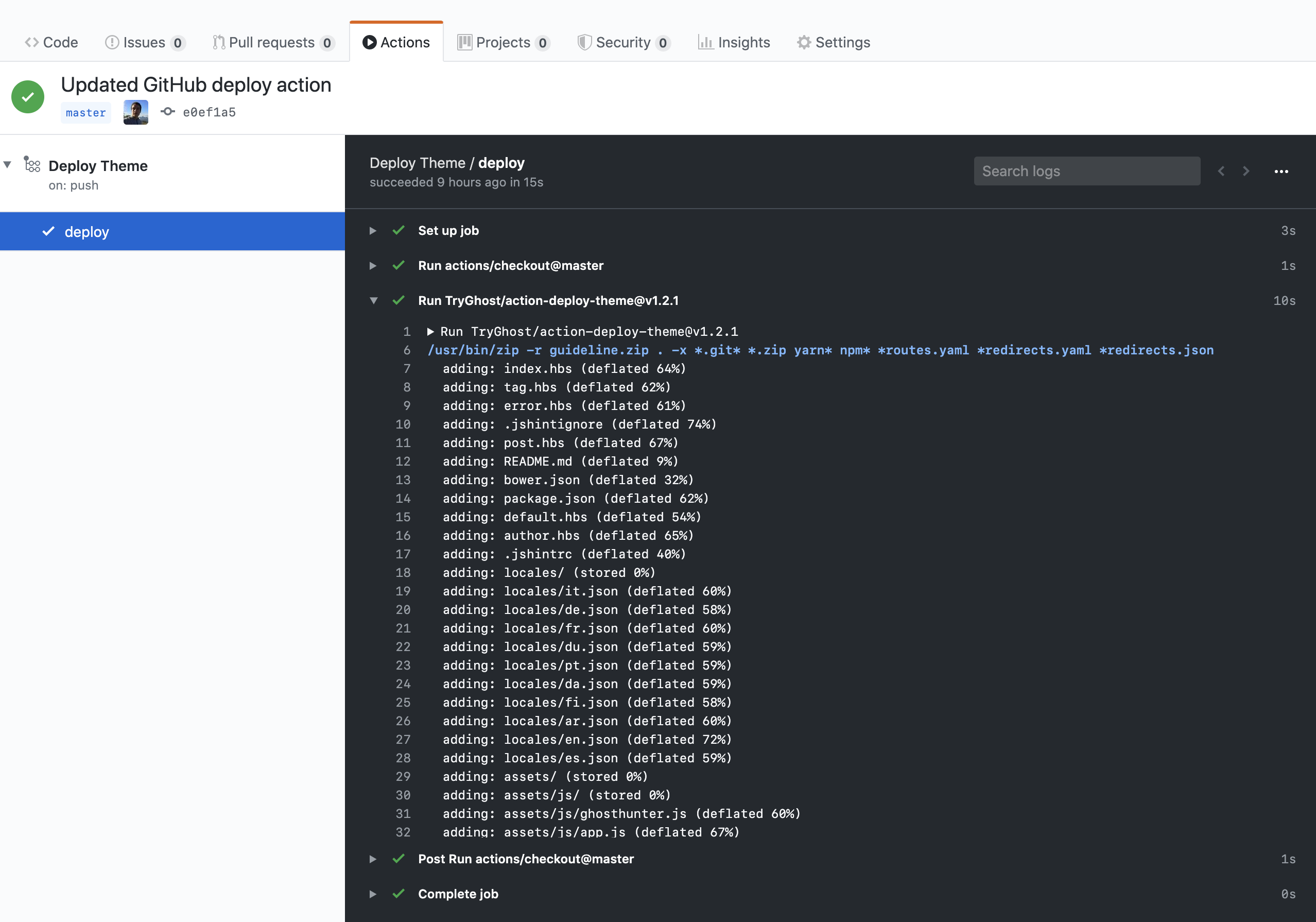Screen dimensions: 1316x922
Task: Click the commit author avatar thumbnail
Action: pyautogui.click(x=136, y=112)
